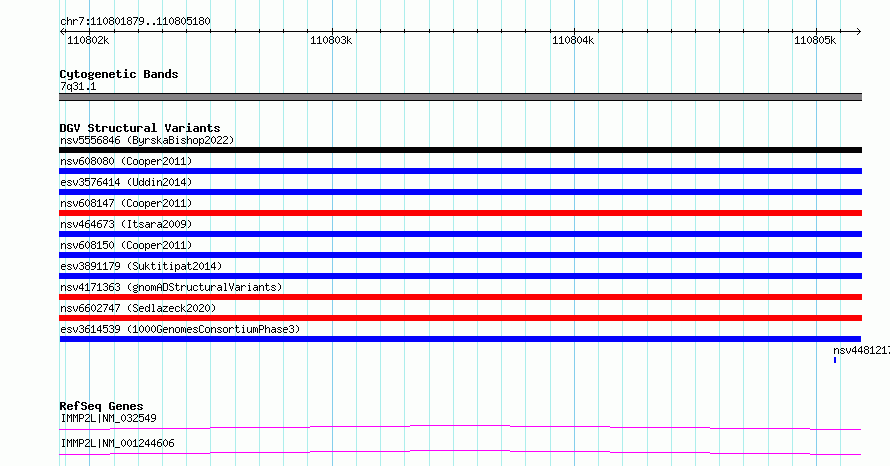Select nsv5556846 (ByrskaBishop2022) label
The image size is (890, 466).
[147, 140]
